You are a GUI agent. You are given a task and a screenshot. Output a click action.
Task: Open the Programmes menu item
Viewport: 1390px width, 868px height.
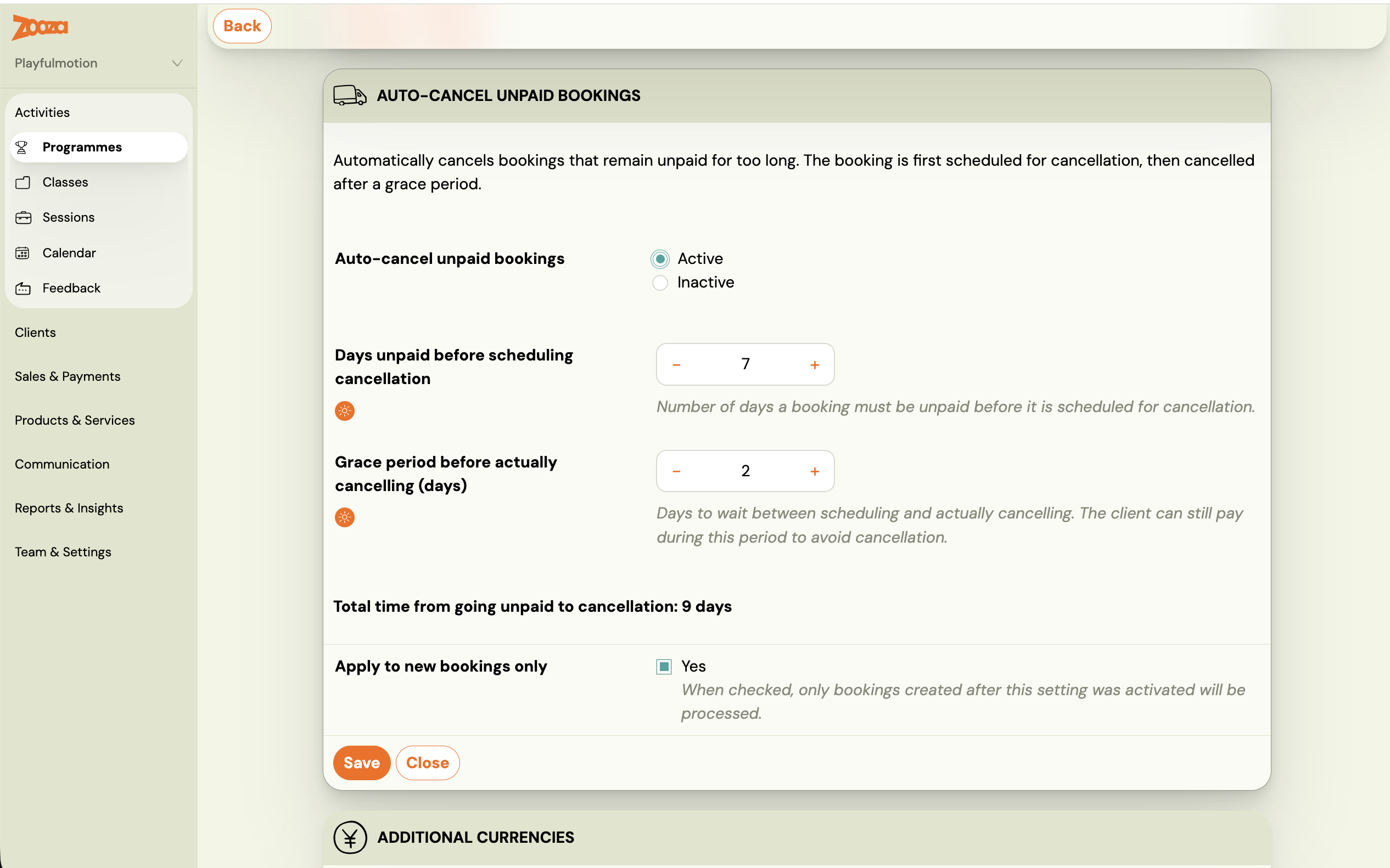(x=99, y=148)
